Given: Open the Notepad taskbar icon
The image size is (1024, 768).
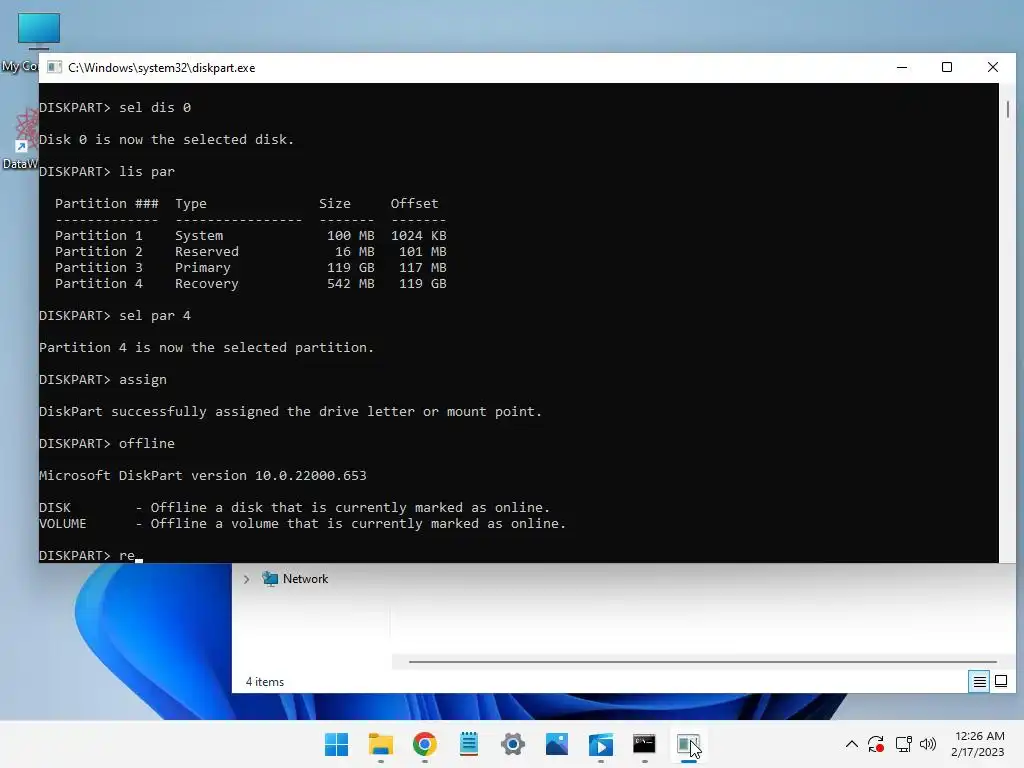Looking at the screenshot, I should coord(469,744).
